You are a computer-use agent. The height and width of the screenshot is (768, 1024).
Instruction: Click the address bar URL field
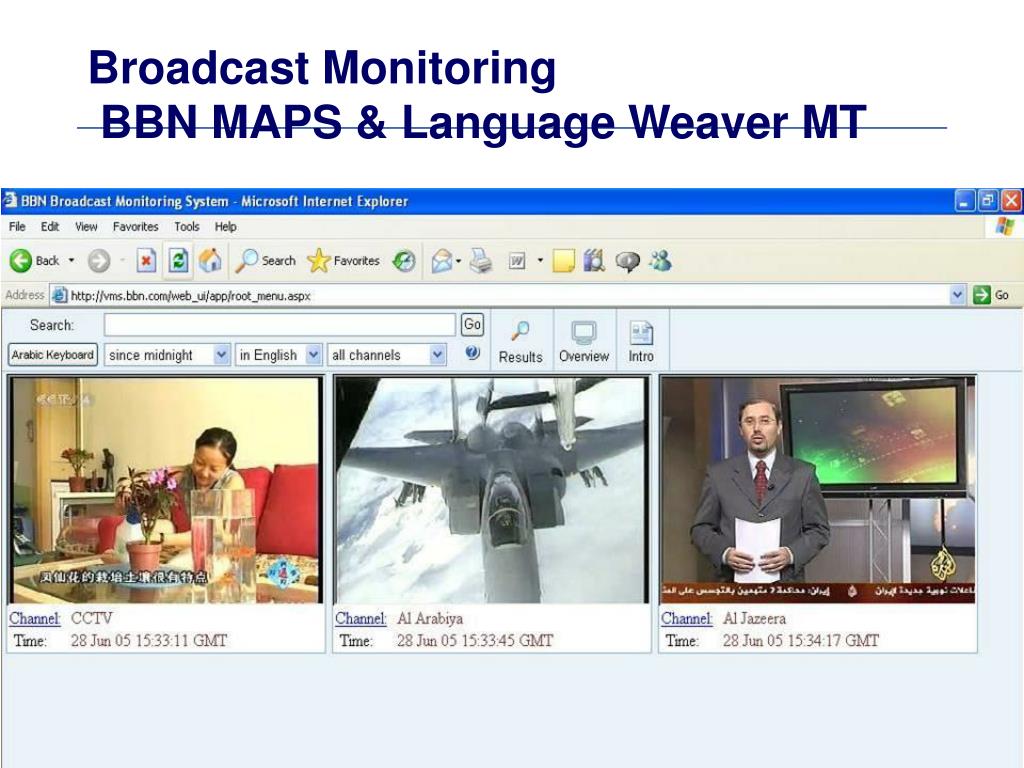click(x=500, y=296)
